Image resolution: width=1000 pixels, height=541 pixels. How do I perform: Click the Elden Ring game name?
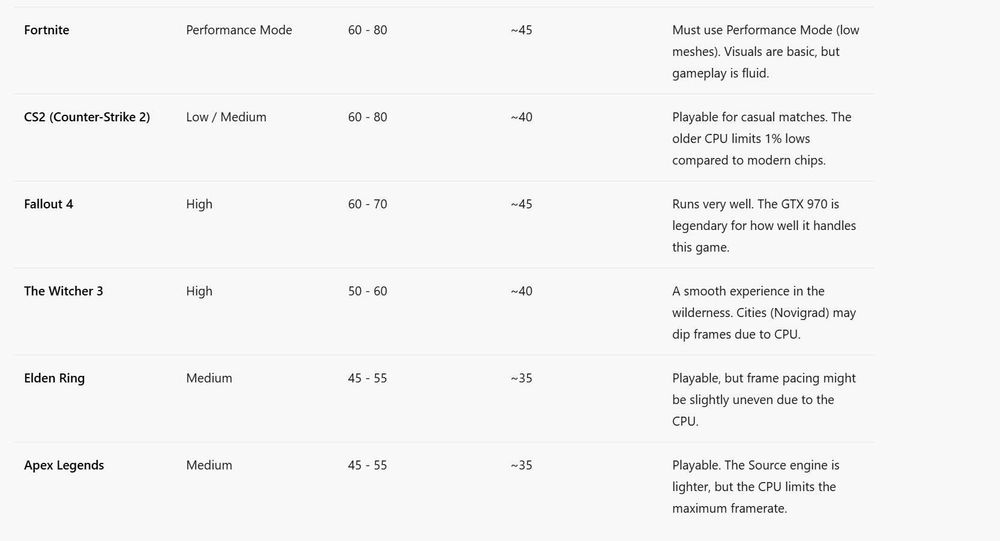tap(54, 378)
